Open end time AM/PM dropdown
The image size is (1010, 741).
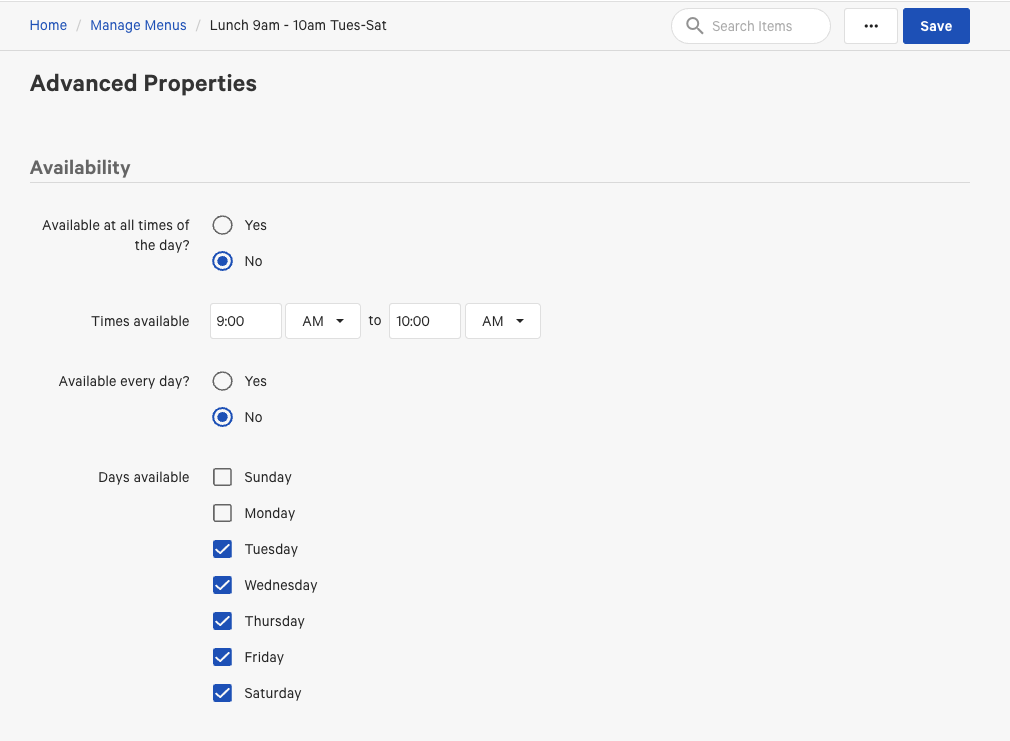pyautogui.click(x=502, y=321)
